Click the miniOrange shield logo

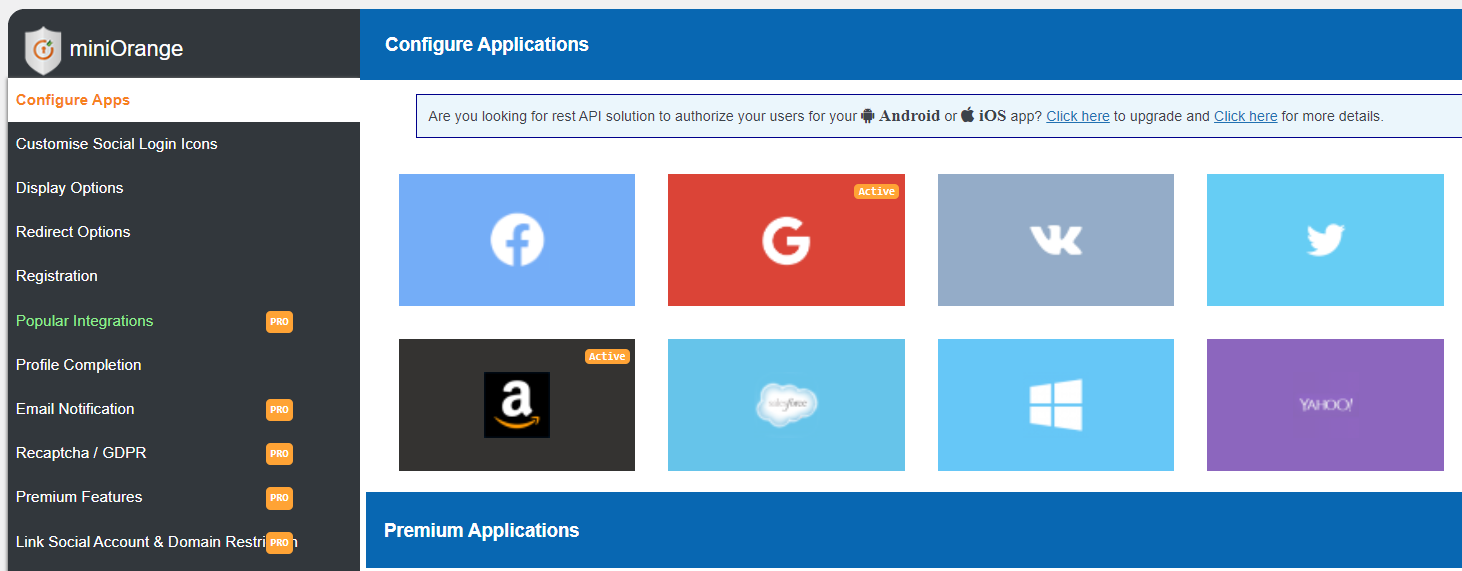point(43,50)
